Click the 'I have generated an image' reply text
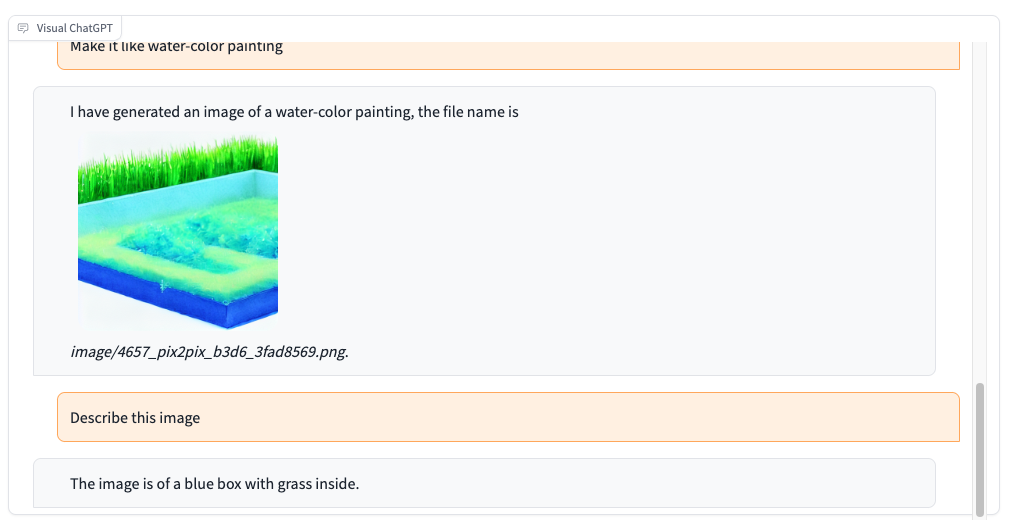 click(294, 112)
